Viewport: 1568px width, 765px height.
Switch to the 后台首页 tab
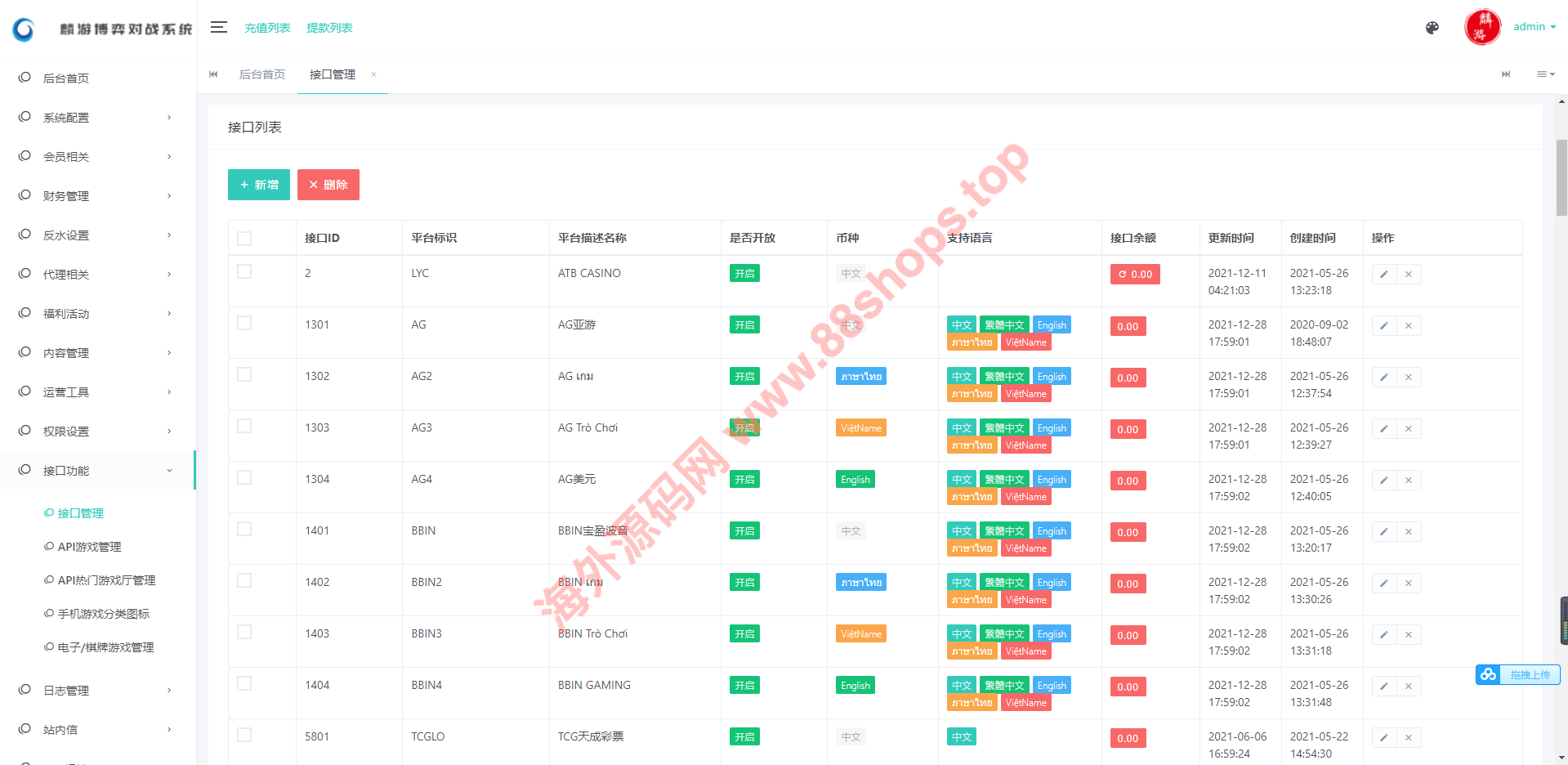click(x=261, y=74)
